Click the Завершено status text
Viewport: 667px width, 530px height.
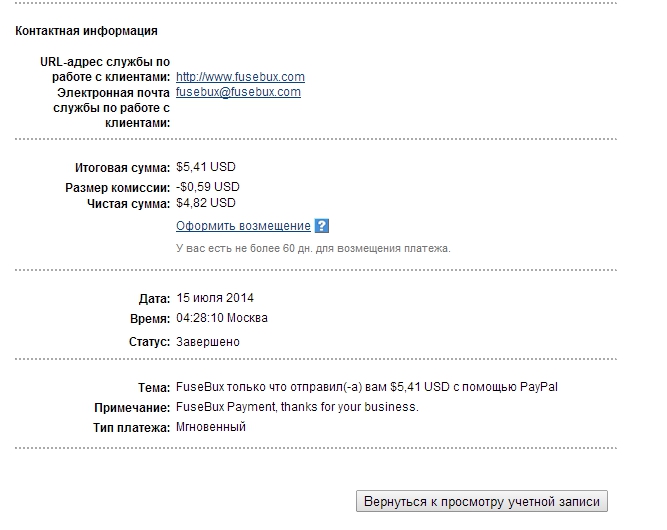(208, 342)
